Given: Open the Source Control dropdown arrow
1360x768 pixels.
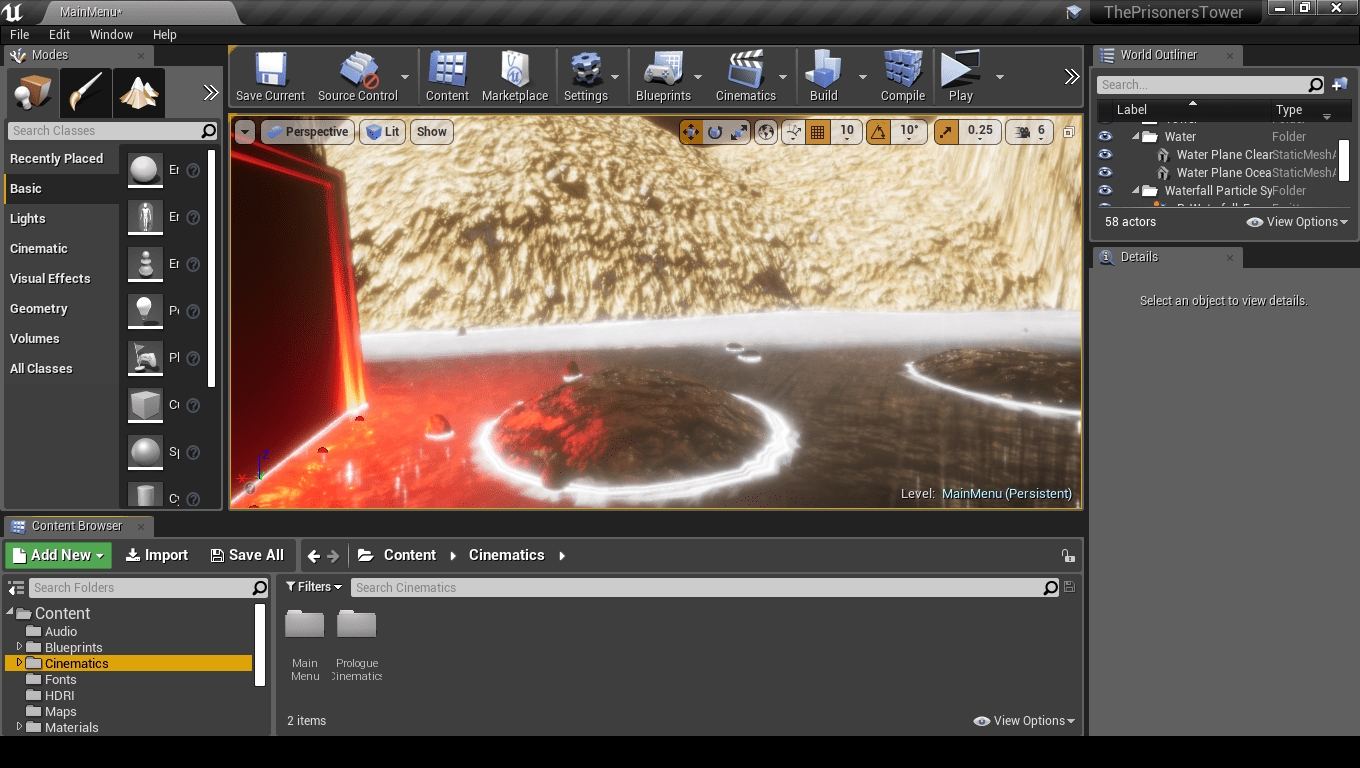Looking at the screenshot, I should (405, 77).
